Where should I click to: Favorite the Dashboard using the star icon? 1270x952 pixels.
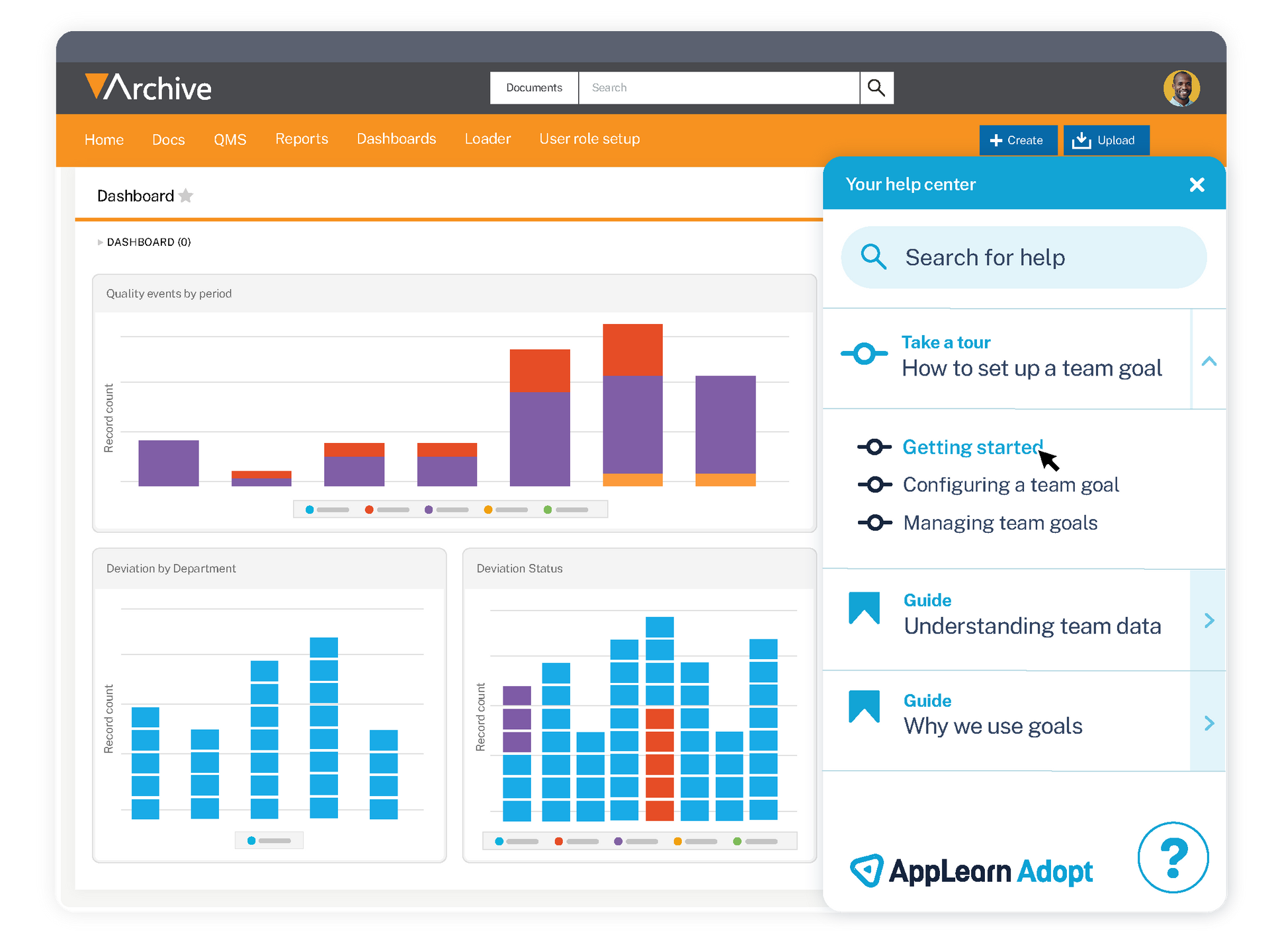coord(186,196)
